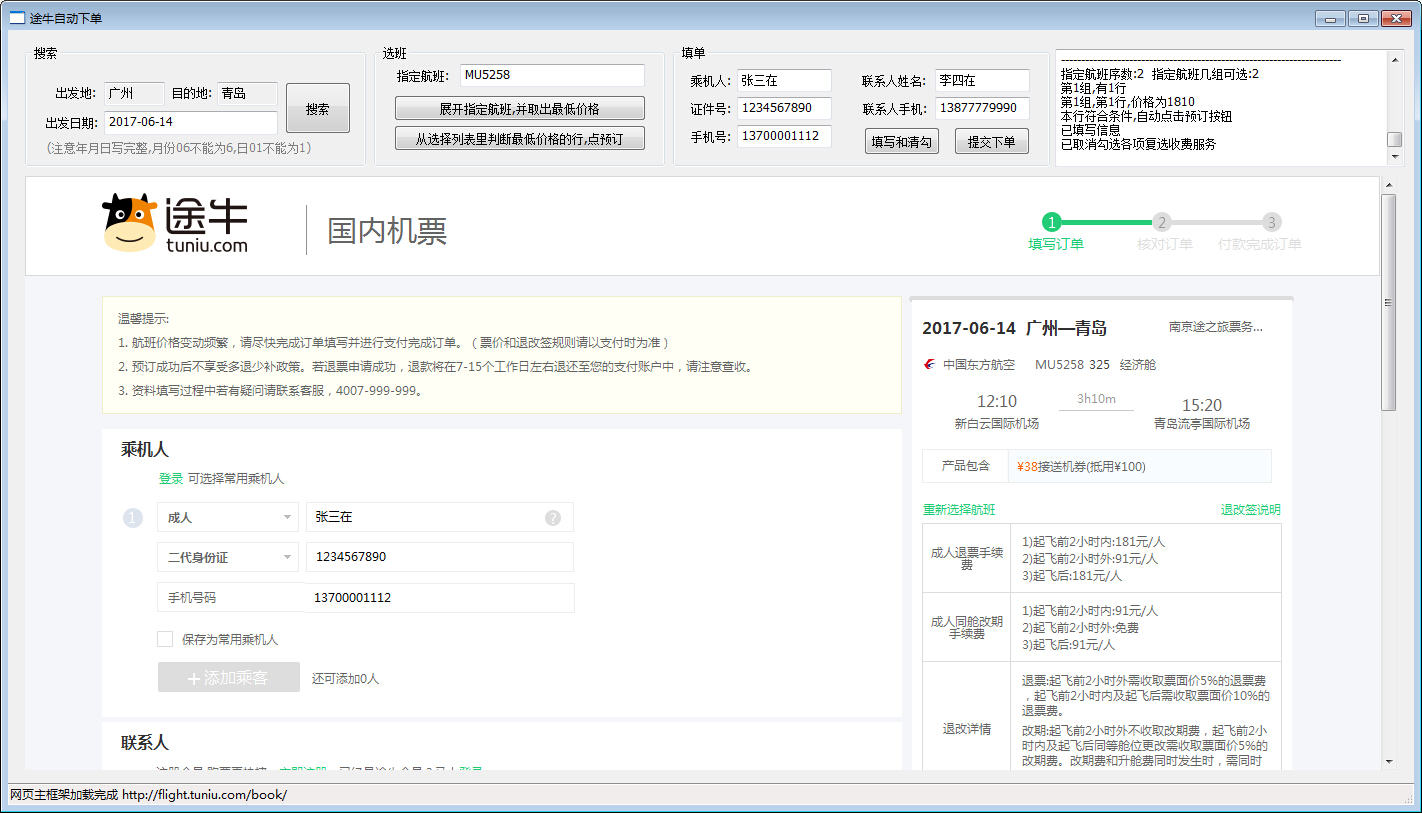Open the 成人 passenger type dropdown
The width and height of the screenshot is (1422, 813).
click(228, 517)
